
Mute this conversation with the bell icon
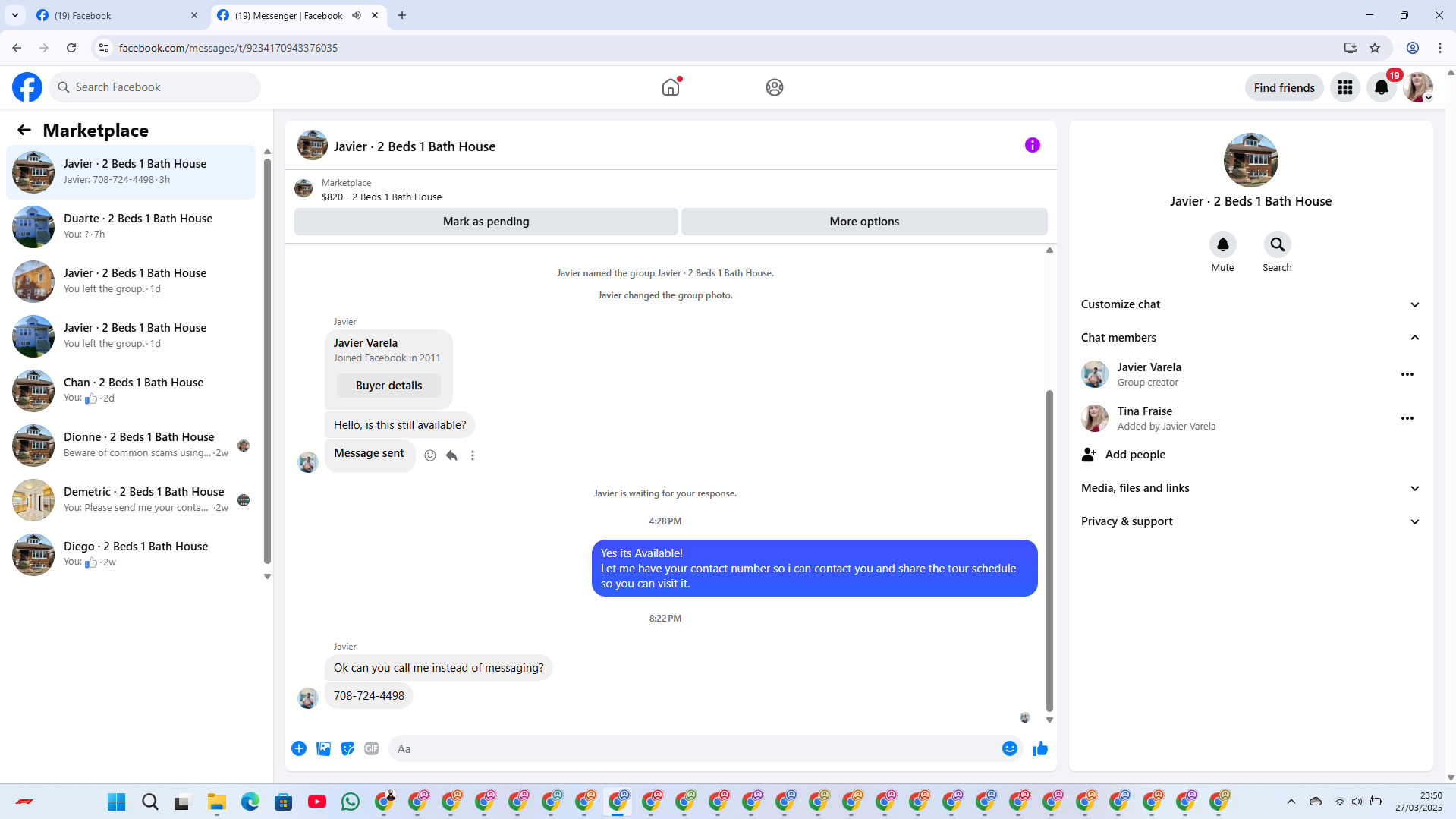[x=1222, y=244]
